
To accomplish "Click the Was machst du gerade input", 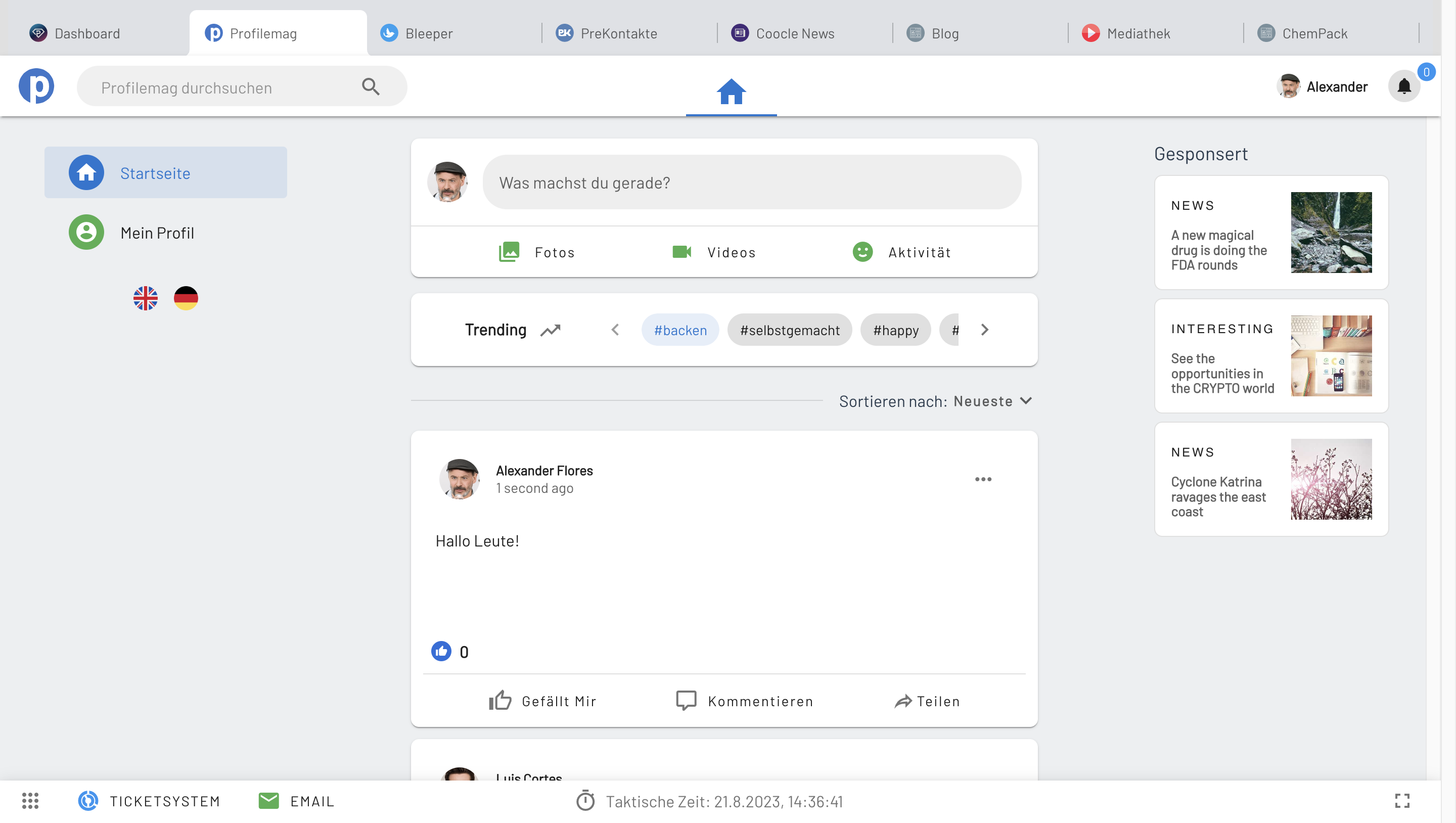I will pos(752,182).
